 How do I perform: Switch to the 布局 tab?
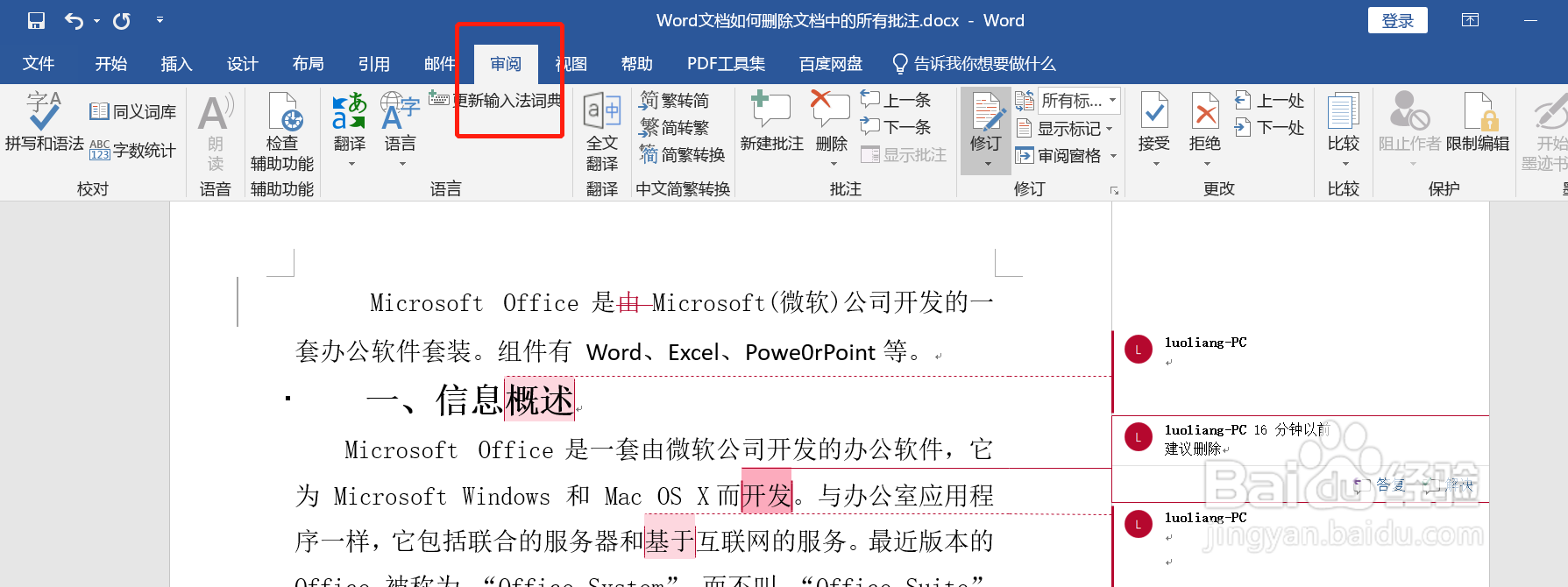(308, 63)
